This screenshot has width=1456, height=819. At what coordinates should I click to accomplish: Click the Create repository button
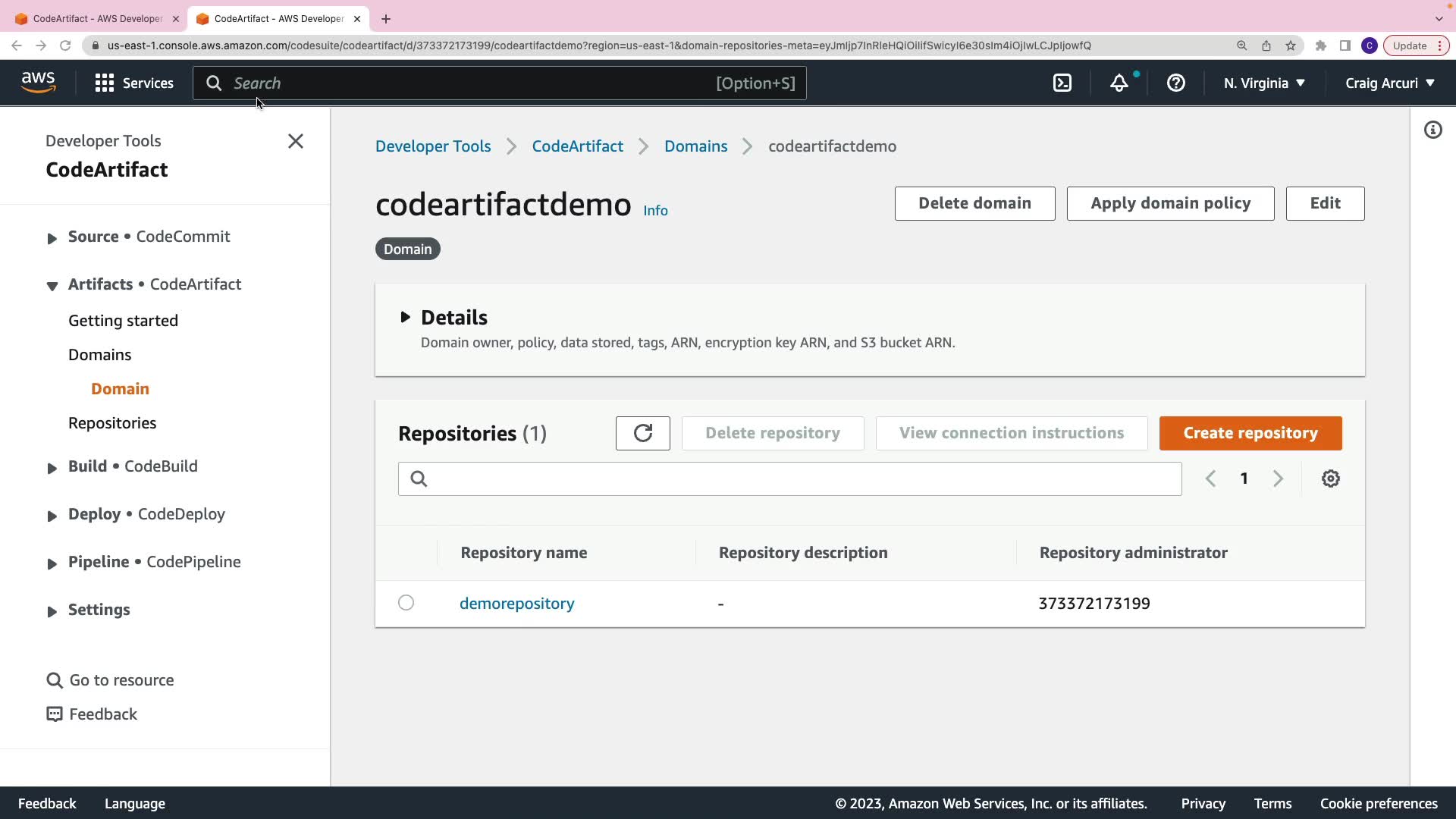[1250, 433]
